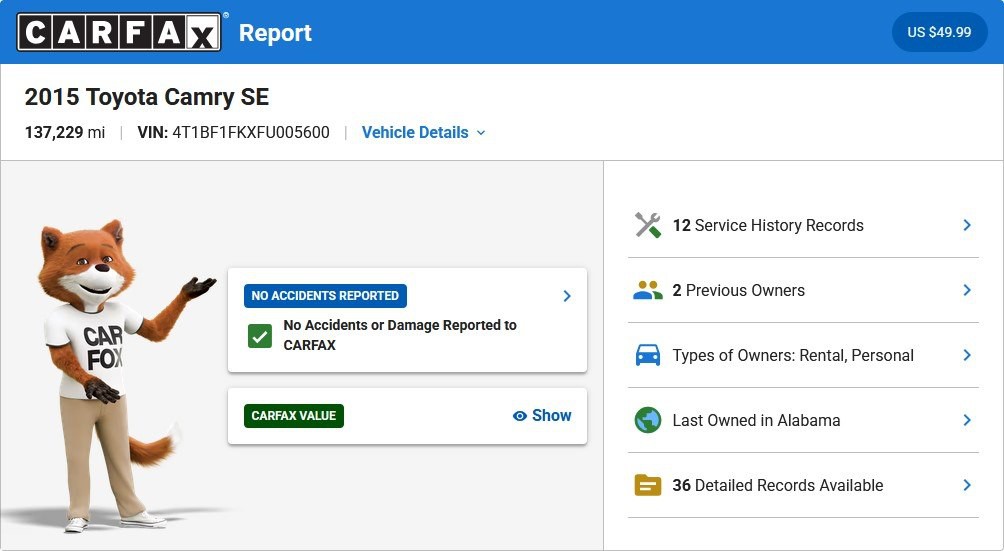Open the chevron for Service History Records

pyautogui.click(x=967, y=225)
